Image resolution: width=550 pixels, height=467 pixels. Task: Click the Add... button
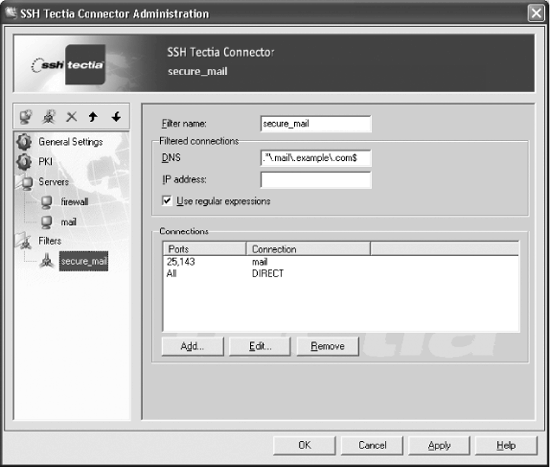193,346
